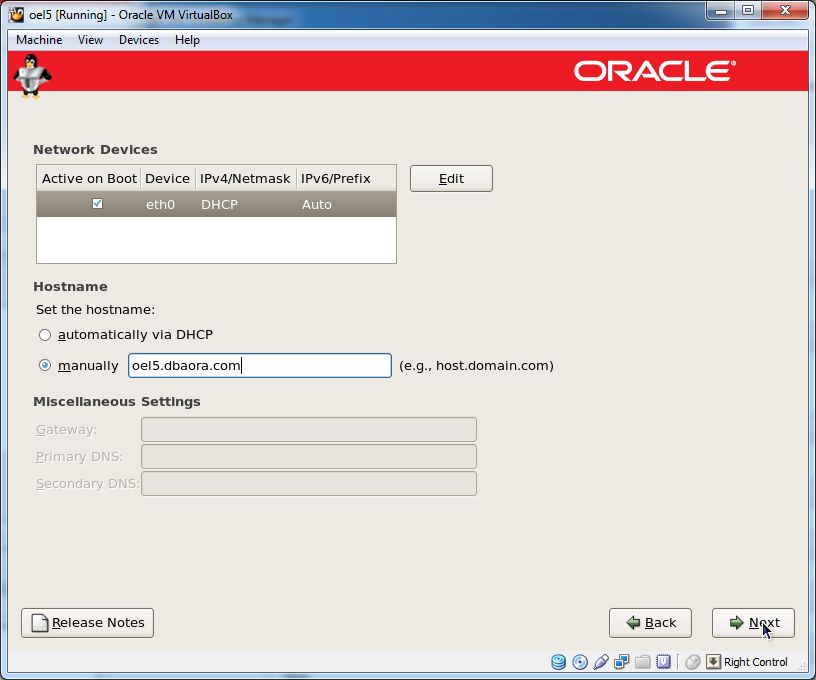
Task: Click the Primary DNS input field
Action: [309, 457]
